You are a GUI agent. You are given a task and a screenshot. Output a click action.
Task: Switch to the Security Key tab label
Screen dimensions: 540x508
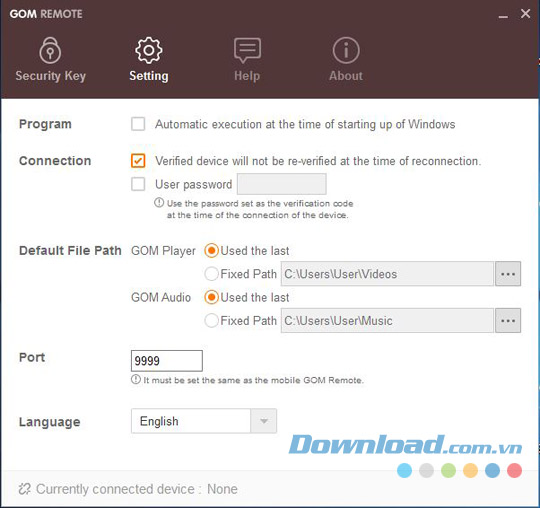(51, 76)
